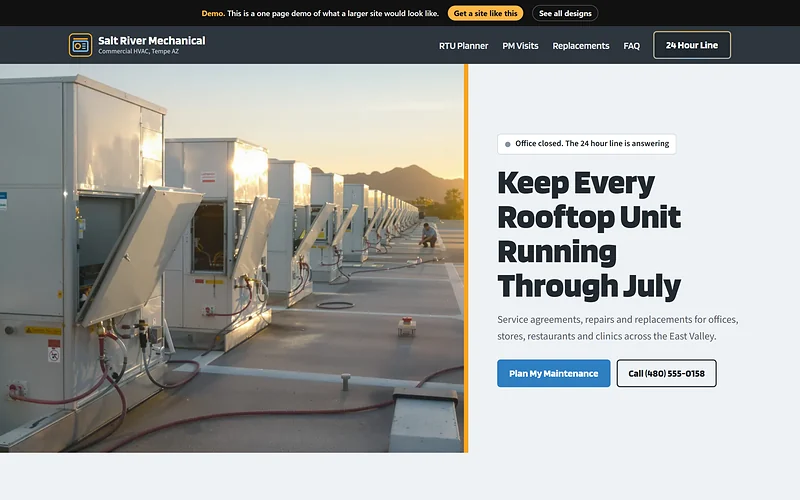Viewport: 800px width, 500px height.
Task: Click the Service agreements description text
Action: [x=618, y=328]
